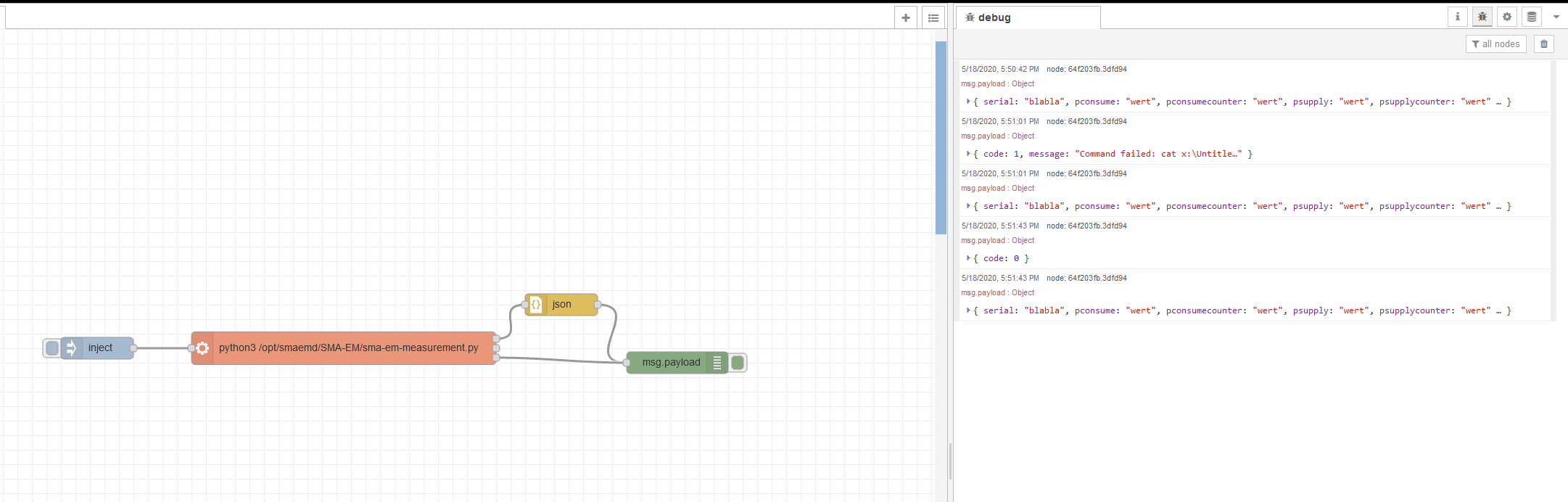Screen dimensions: 1568x502
Task: Select the msg.payload debug node
Action: coord(677,363)
